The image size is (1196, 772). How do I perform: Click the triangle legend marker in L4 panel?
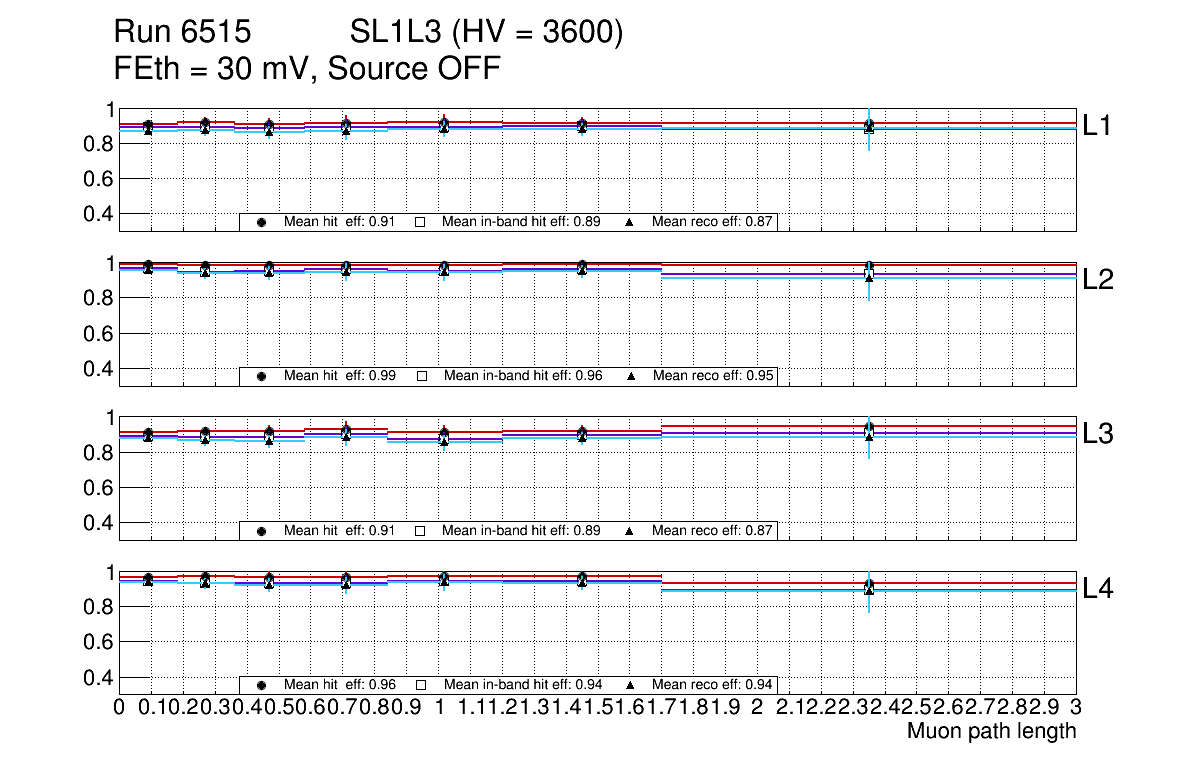coord(630,685)
